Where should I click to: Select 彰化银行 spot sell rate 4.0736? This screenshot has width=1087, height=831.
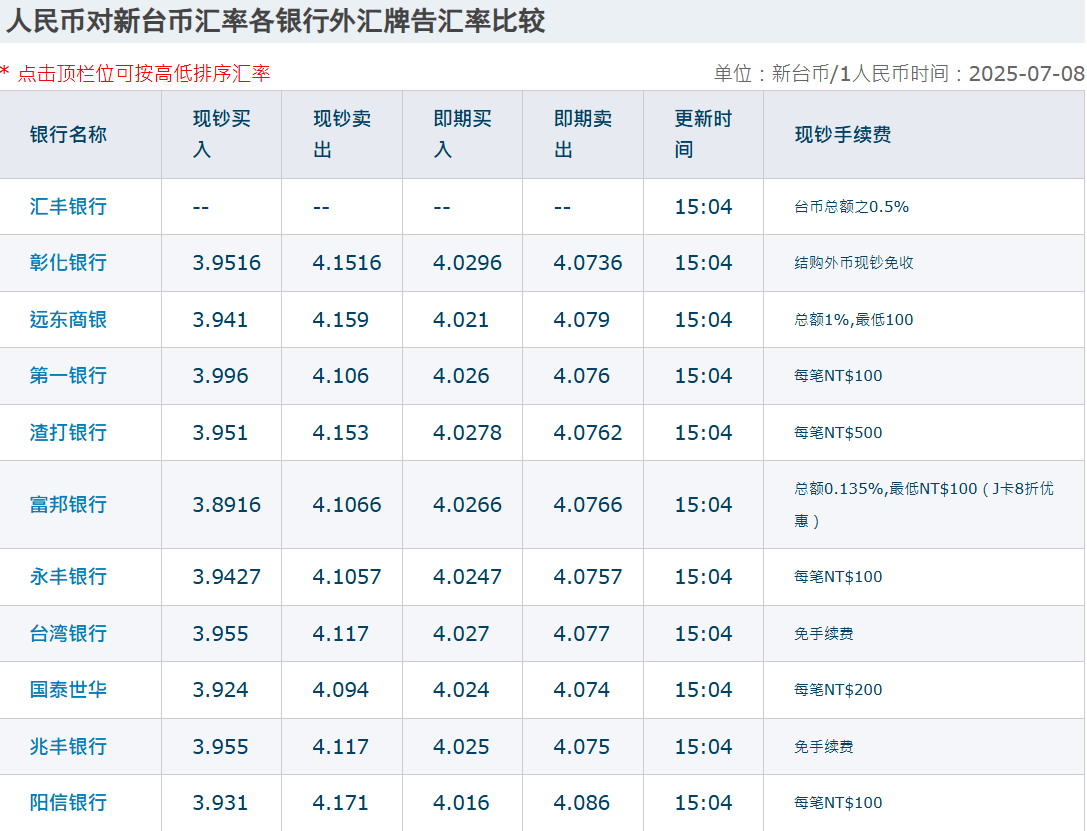(x=588, y=263)
